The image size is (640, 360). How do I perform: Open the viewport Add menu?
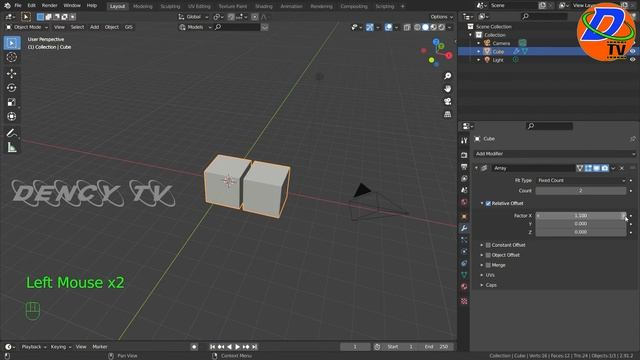(94, 27)
